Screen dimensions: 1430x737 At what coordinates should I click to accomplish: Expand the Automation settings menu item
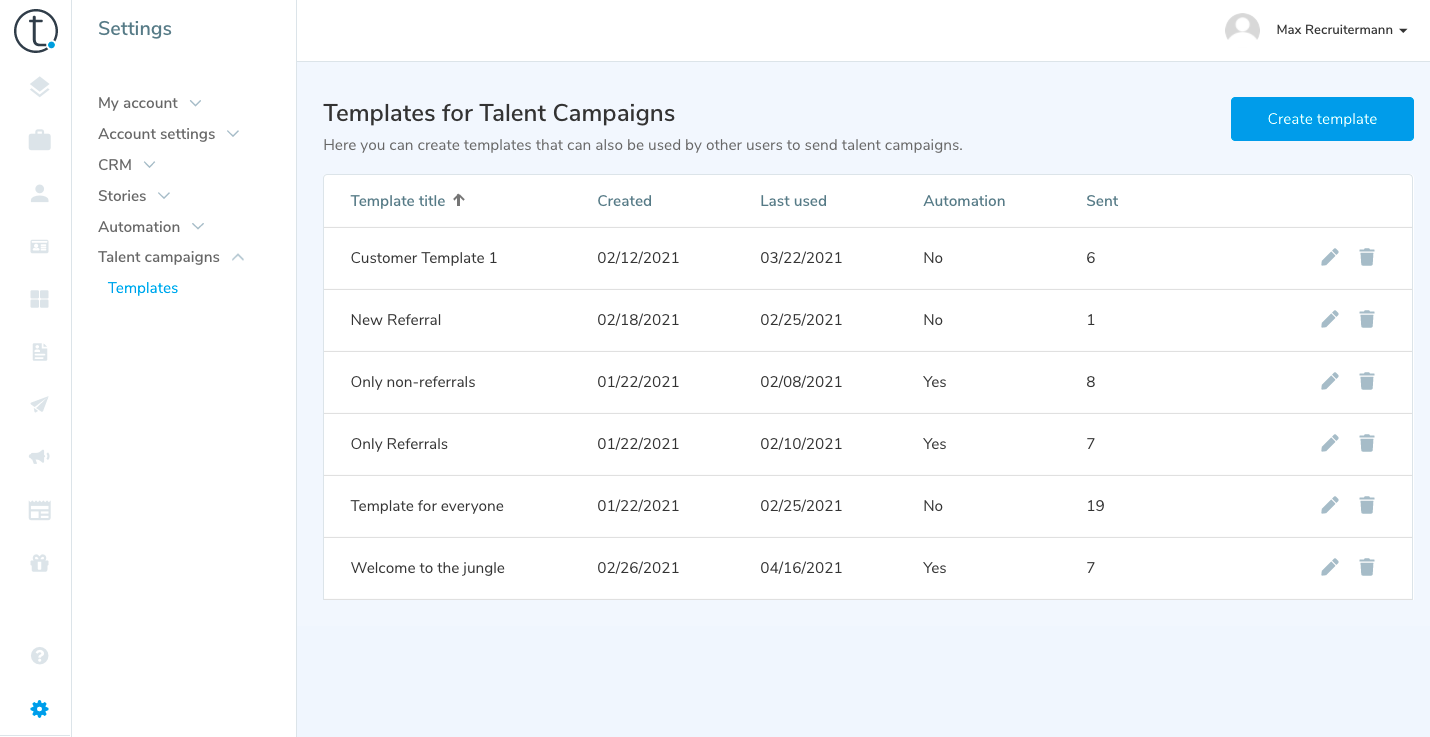pos(150,227)
